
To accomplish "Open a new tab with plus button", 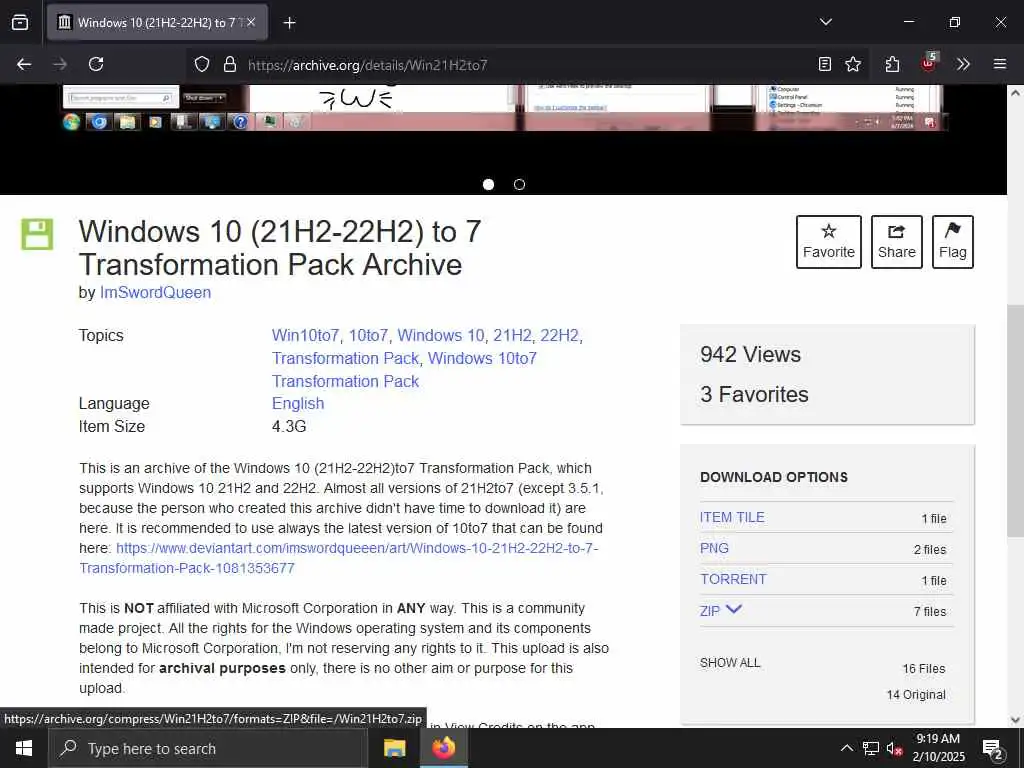I will [289, 23].
